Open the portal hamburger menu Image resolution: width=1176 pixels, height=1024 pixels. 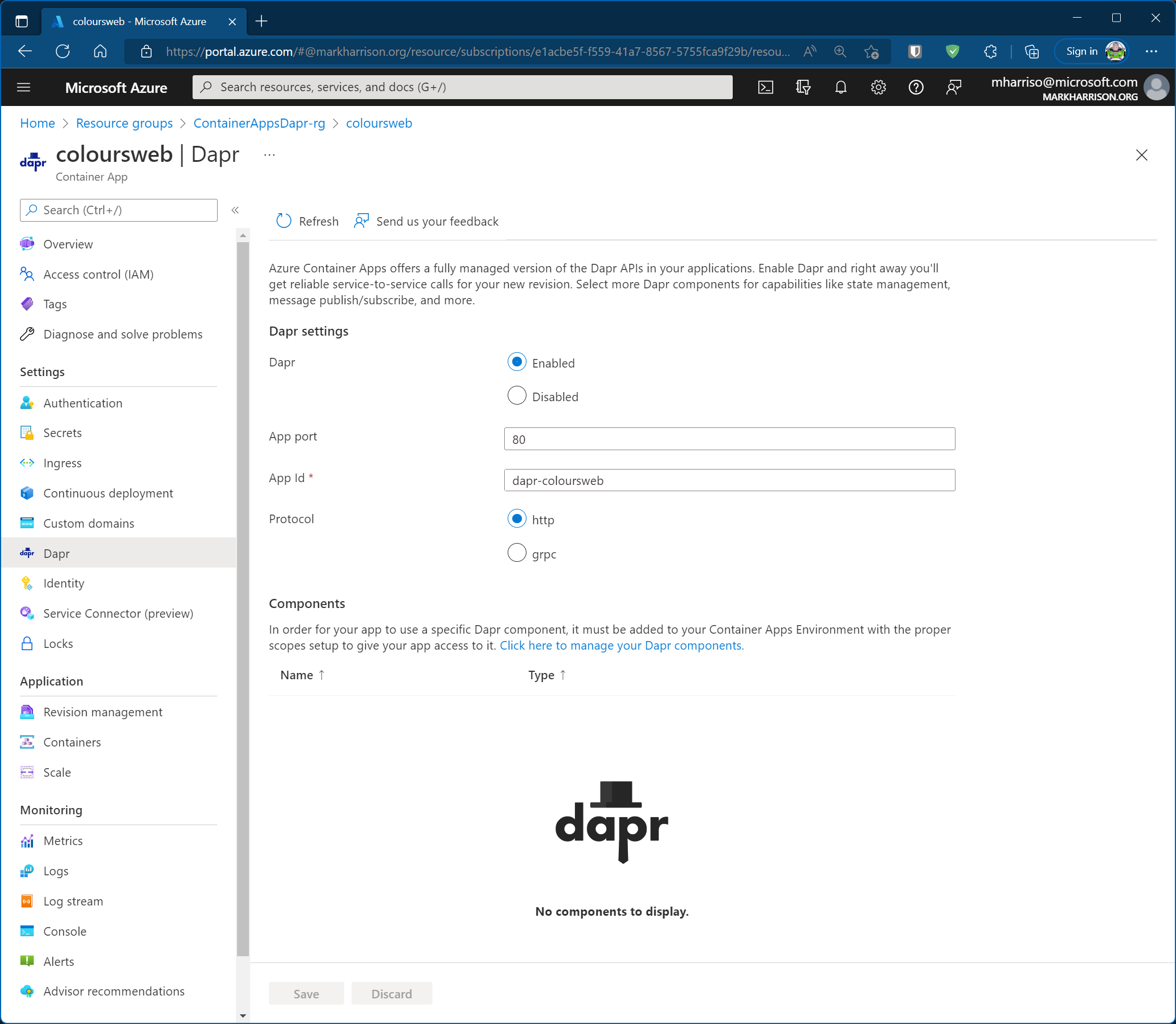[23, 87]
